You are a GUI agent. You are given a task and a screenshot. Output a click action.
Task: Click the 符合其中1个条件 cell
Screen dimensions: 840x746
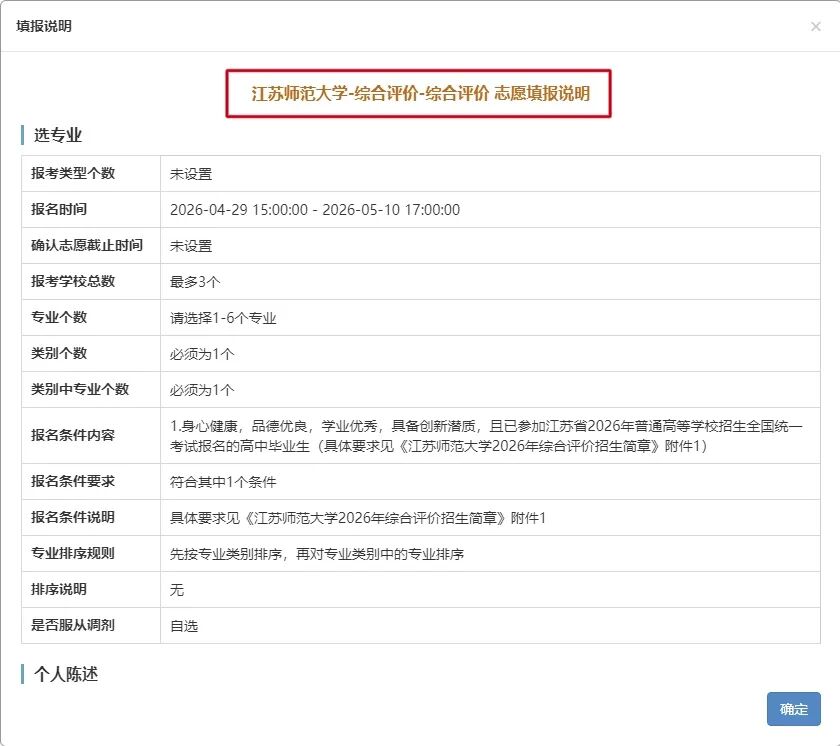coord(216,481)
